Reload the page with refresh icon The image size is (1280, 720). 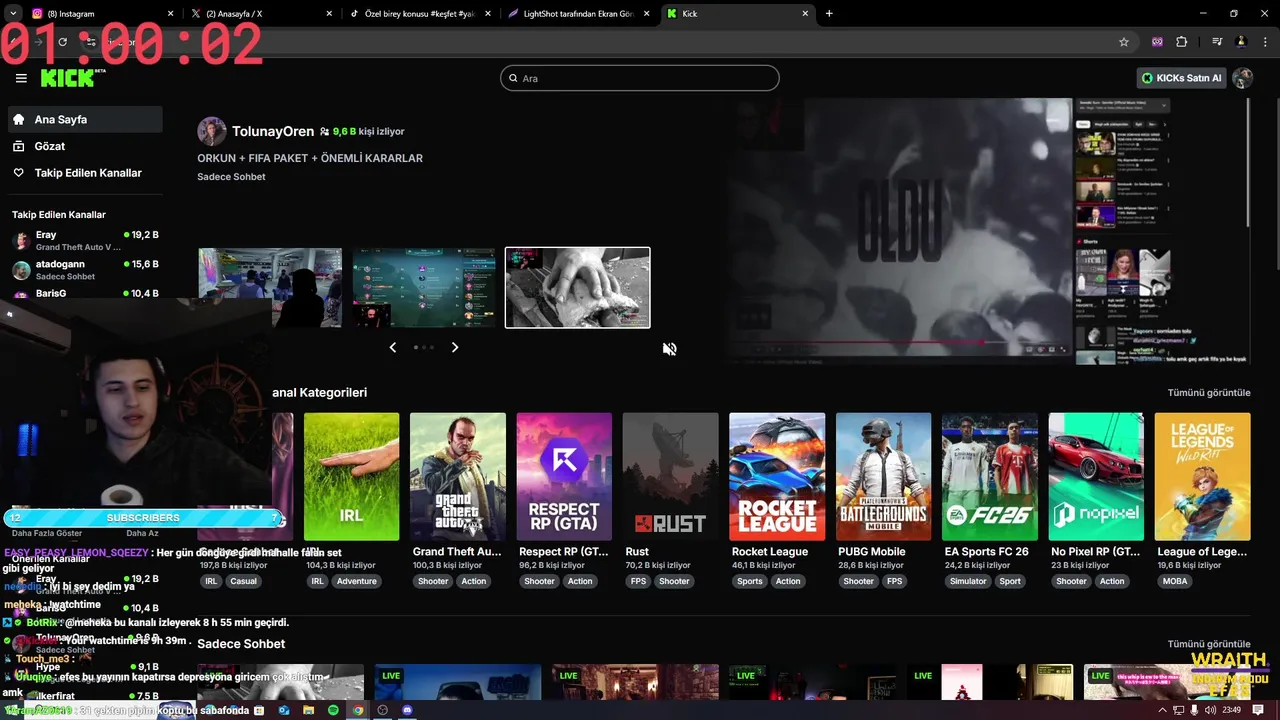(x=62, y=42)
